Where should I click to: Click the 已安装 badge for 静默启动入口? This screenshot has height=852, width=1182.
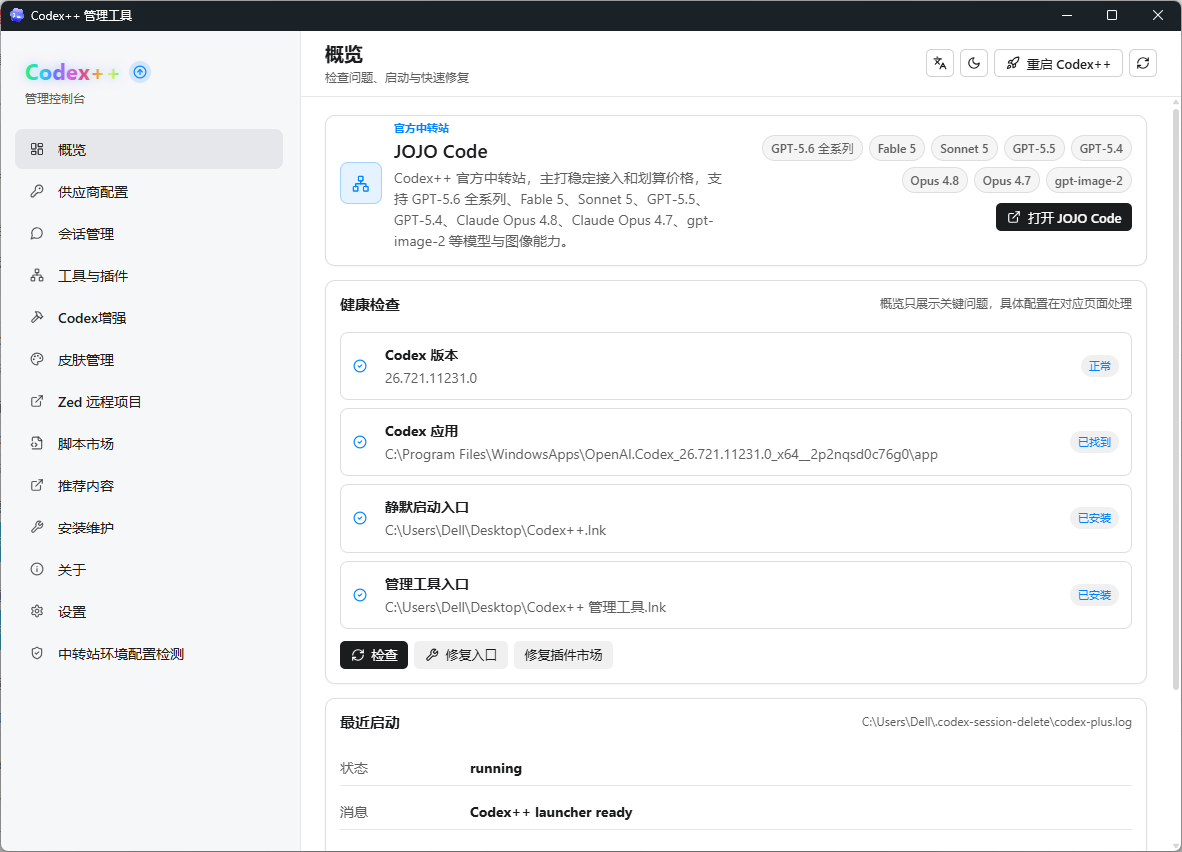[1095, 518]
